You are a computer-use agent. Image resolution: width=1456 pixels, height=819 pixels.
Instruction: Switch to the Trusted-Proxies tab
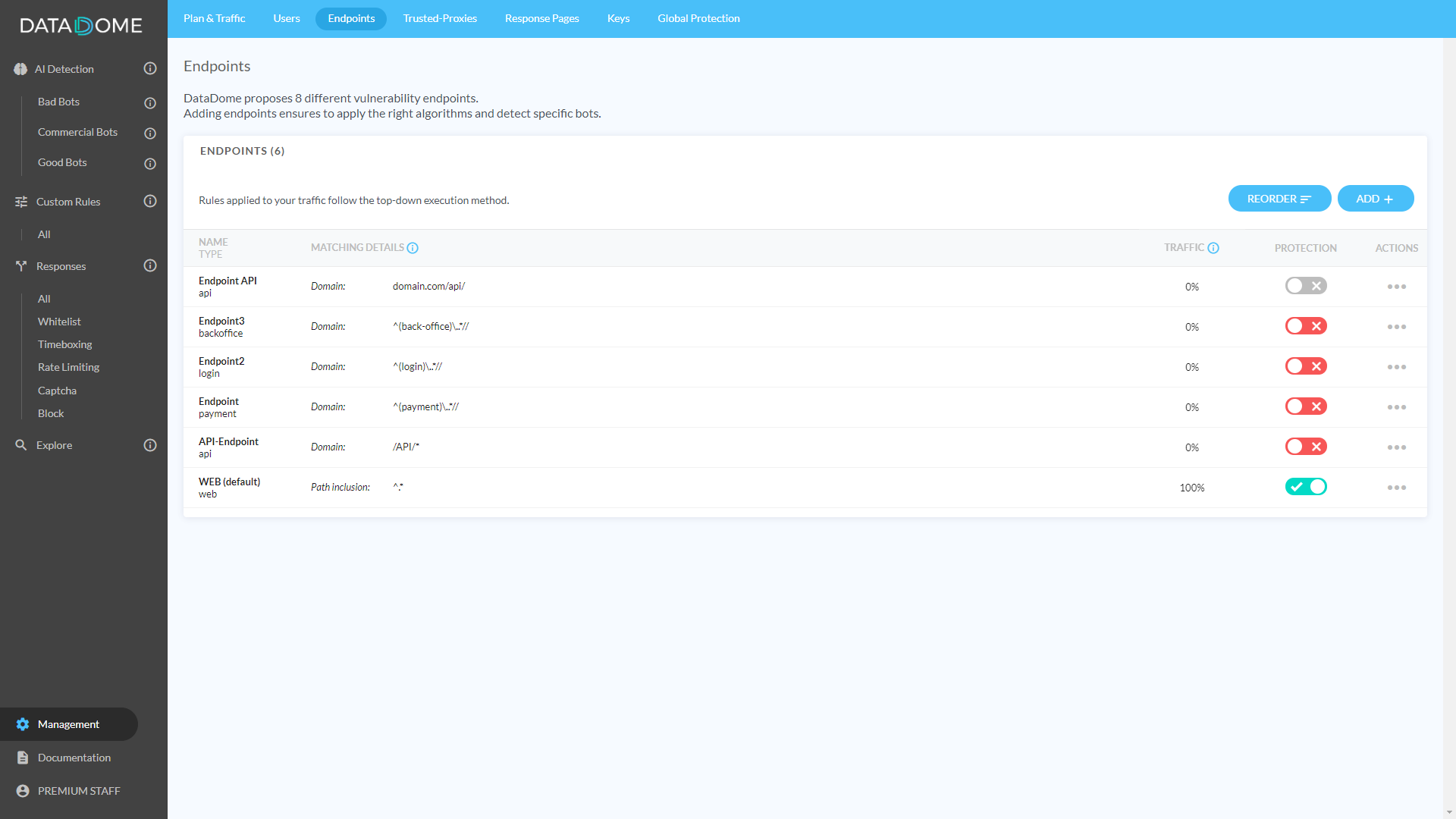(x=440, y=18)
